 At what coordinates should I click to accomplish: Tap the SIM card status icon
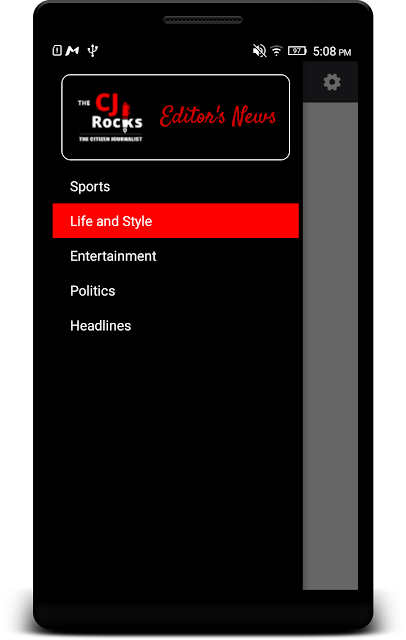tap(57, 51)
